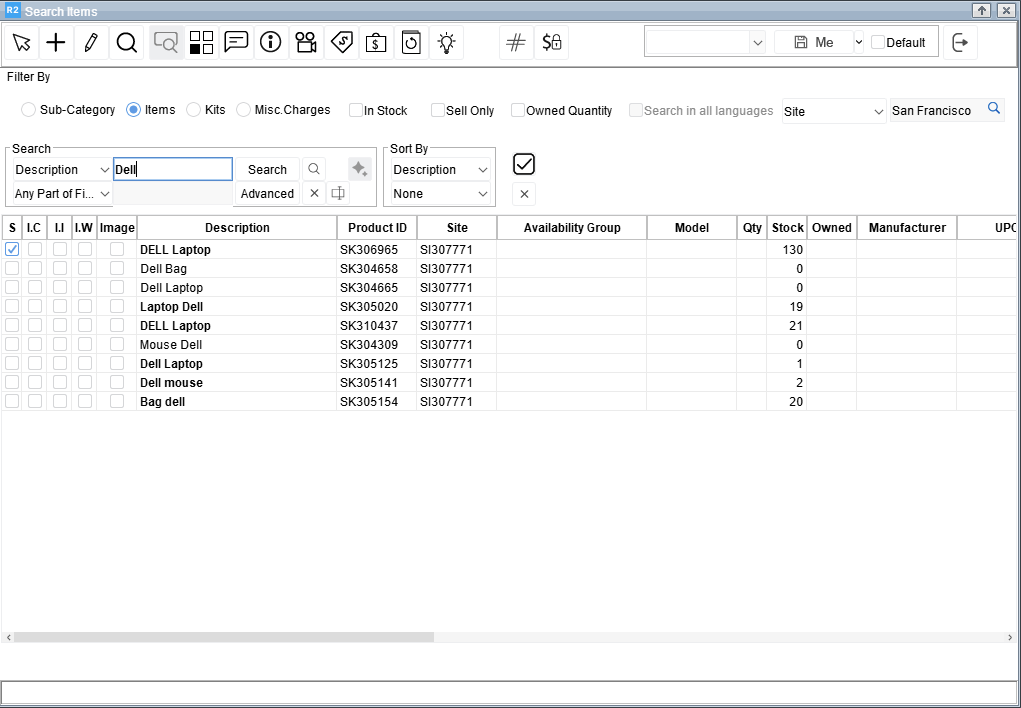Click the Manufacturer column header
1021x708 pixels.
pyautogui.click(x=907, y=228)
